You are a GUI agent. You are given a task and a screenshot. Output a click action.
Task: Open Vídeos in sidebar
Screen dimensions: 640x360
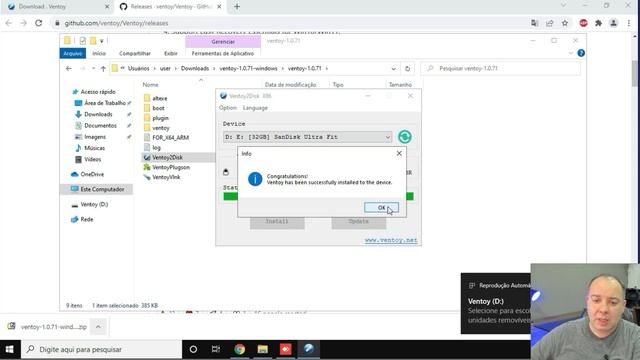[92, 159]
